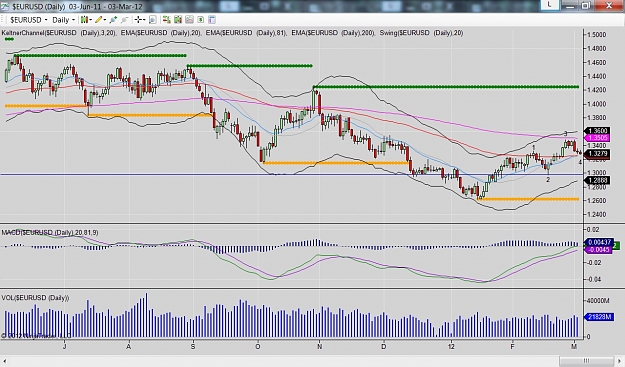Maximize the $EURUSD chart window
The width and height of the screenshot is (625, 367).
point(586,5)
